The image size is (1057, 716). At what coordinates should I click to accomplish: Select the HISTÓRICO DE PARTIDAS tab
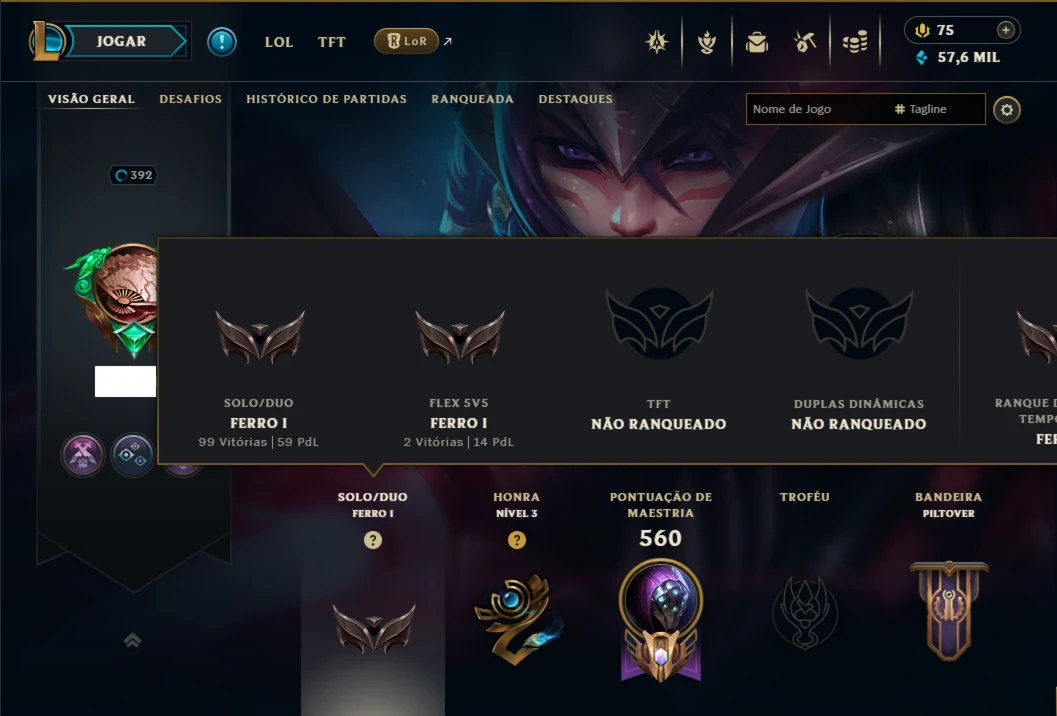point(326,99)
